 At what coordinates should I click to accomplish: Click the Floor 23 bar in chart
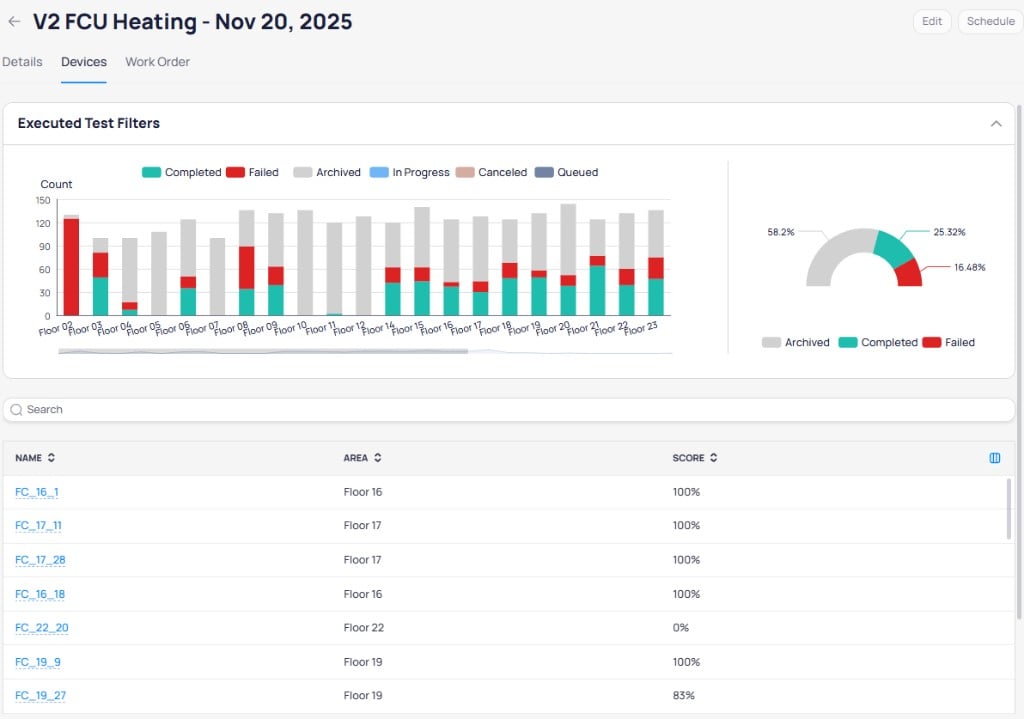(x=656, y=263)
